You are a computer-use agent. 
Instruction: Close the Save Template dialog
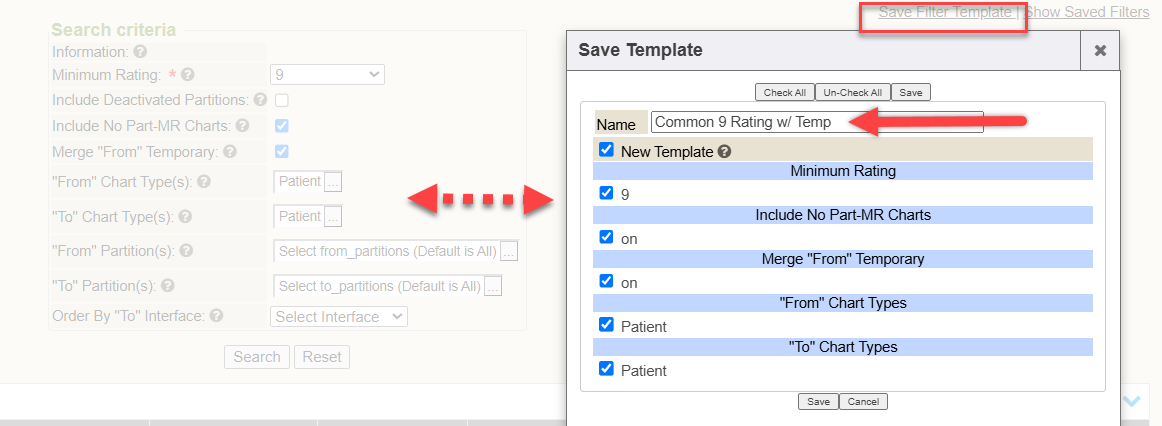(x=1100, y=50)
